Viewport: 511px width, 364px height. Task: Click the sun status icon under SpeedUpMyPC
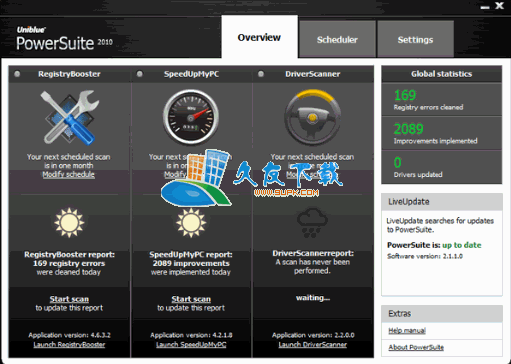pos(191,222)
